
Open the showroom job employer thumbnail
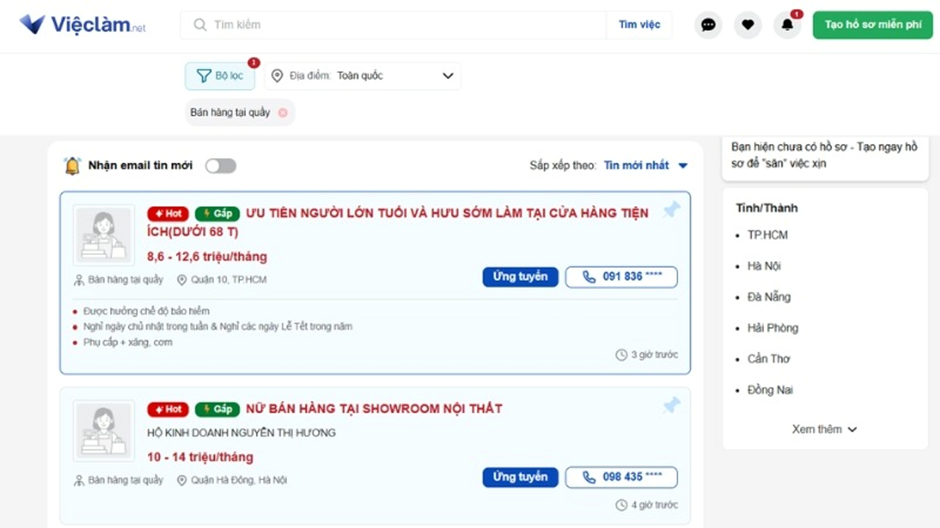(x=104, y=430)
